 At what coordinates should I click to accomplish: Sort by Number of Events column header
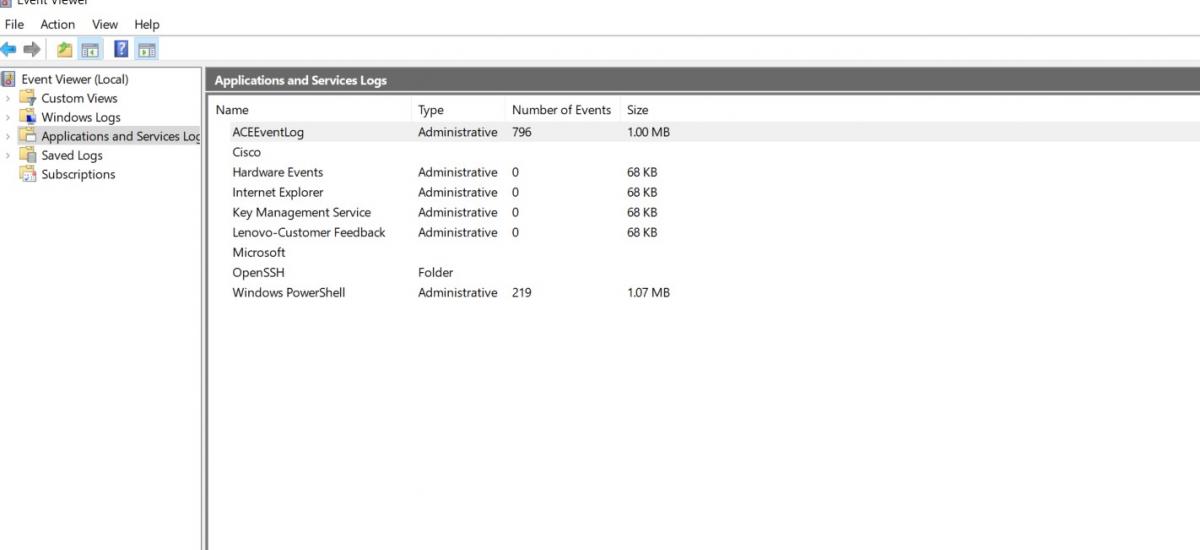(561, 110)
